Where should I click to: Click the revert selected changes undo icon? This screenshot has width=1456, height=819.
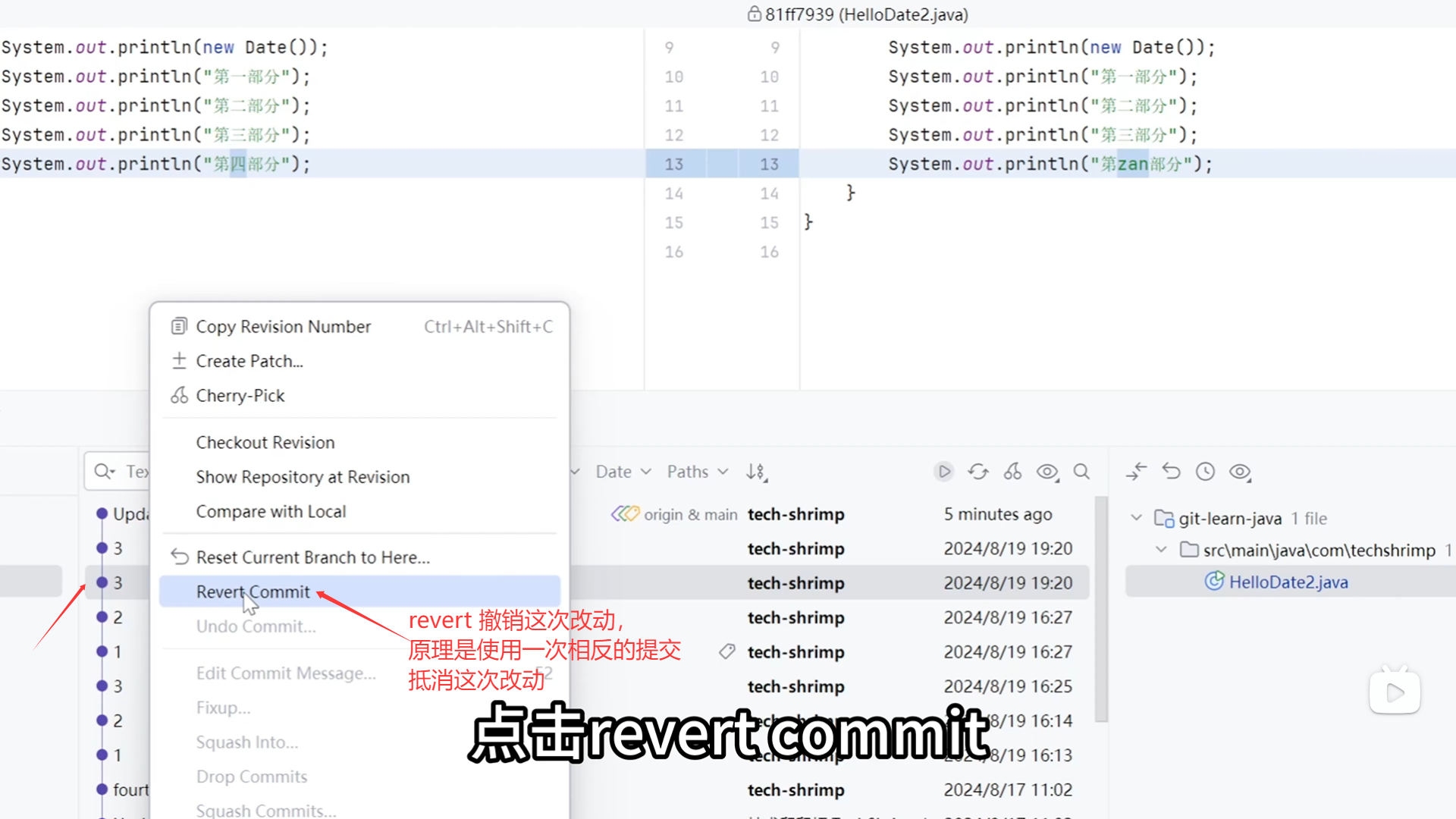pos(1171,472)
